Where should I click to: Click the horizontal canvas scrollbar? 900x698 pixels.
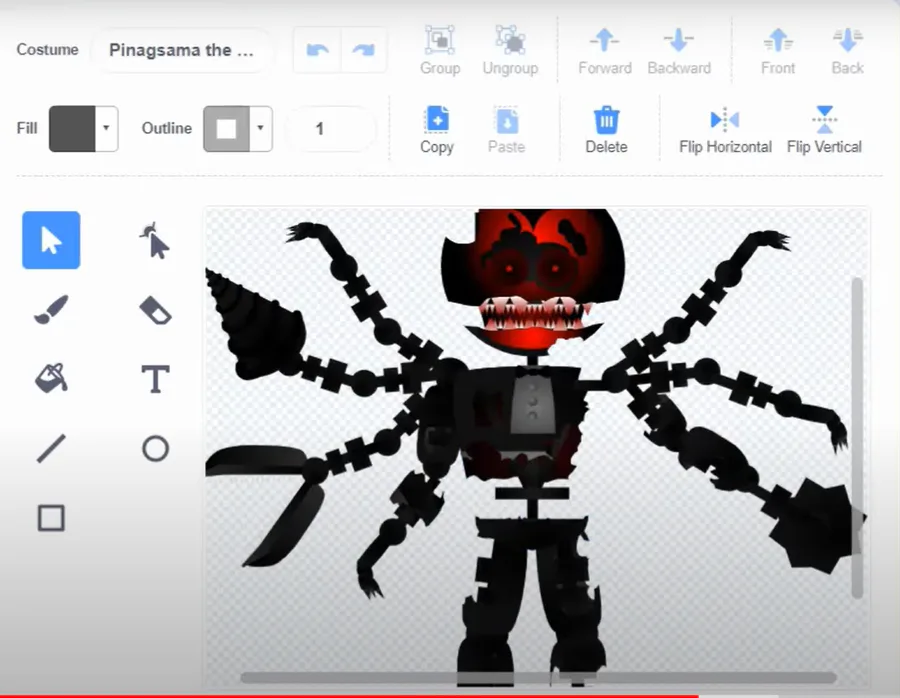pos(538,678)
